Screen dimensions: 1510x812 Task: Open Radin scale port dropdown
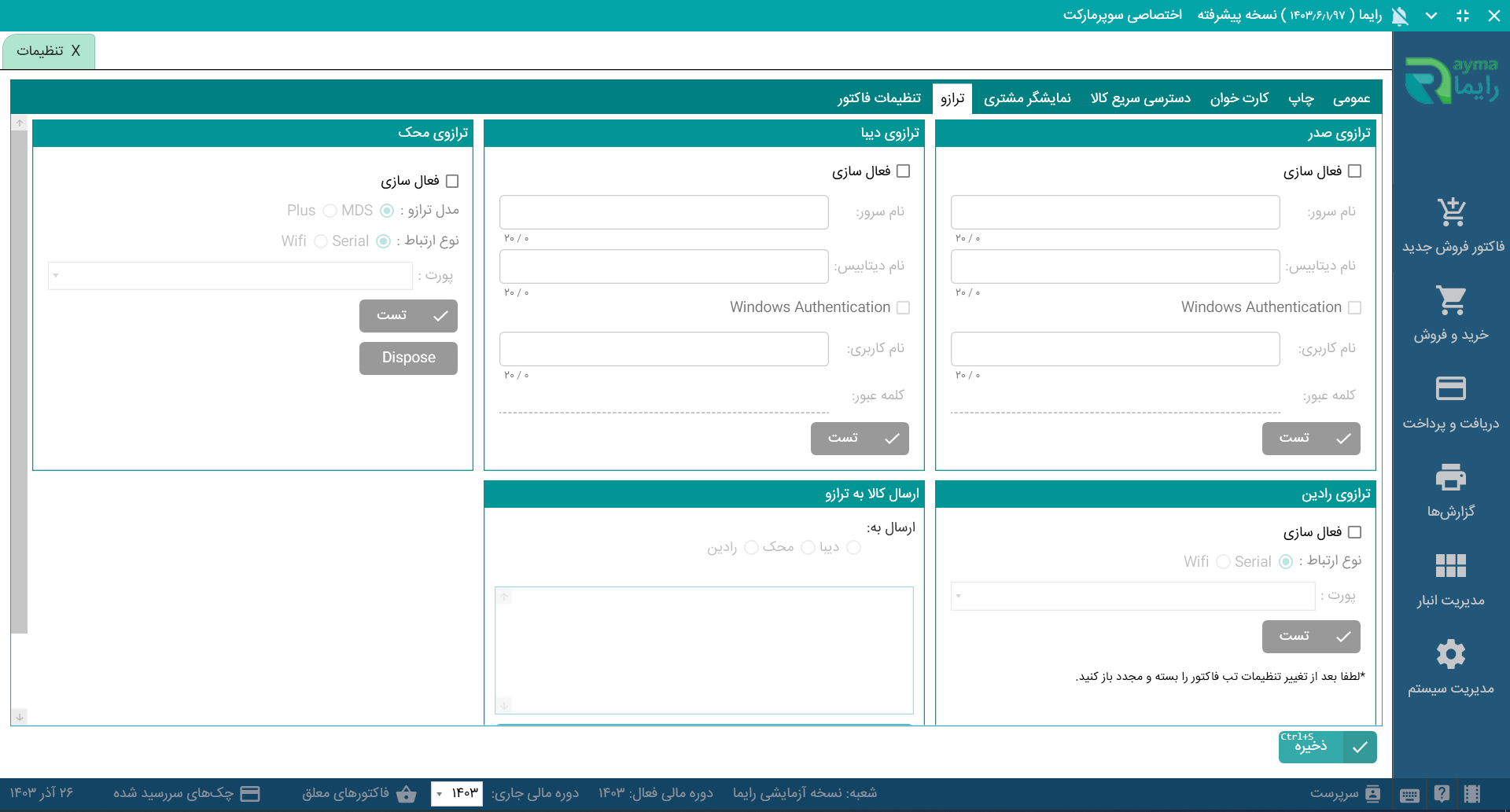(1133, 597)
